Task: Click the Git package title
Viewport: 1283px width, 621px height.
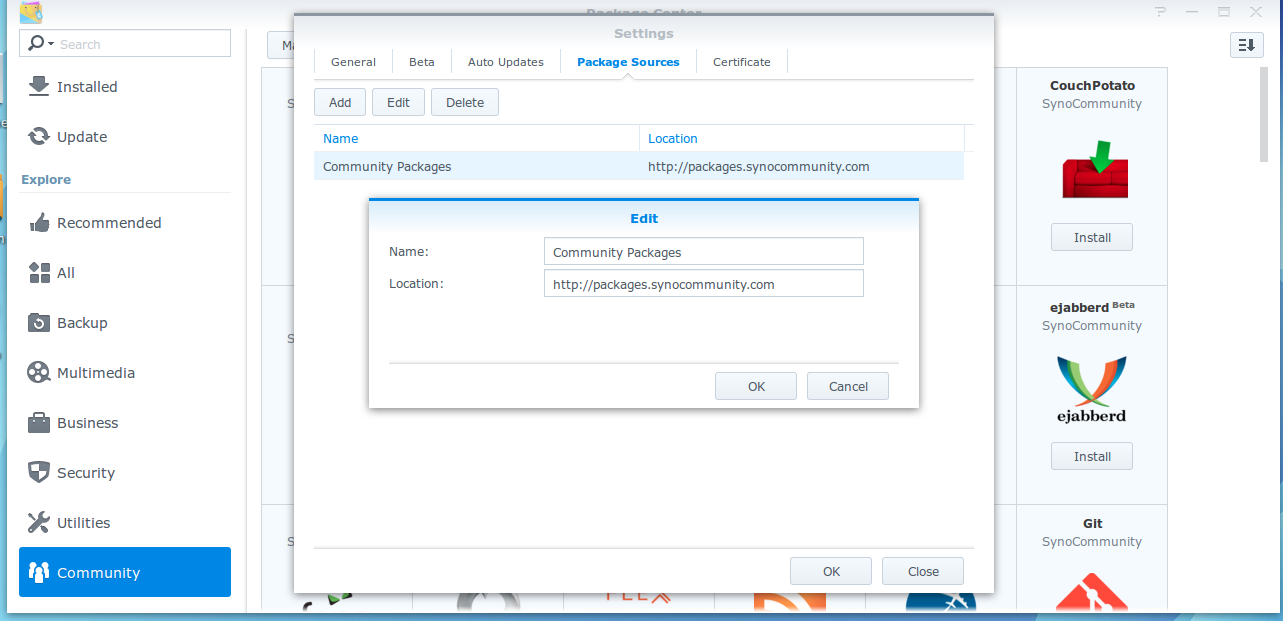Action: click(1092, 523)
